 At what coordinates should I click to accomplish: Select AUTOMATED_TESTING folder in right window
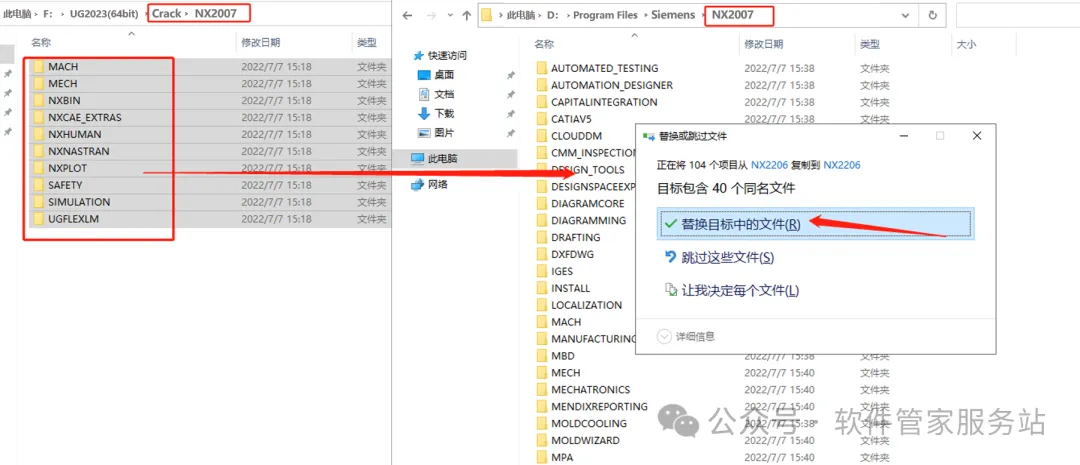coord(604,68)
